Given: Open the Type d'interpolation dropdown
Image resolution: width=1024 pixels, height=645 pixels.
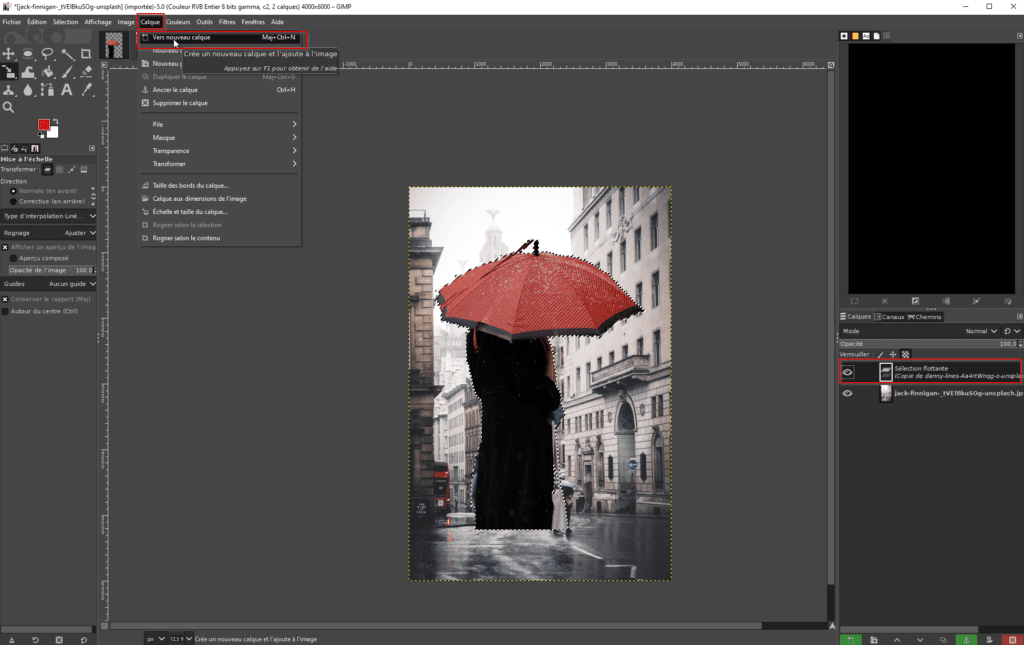Looking at the screenshot, I should (x=49, y=215).
